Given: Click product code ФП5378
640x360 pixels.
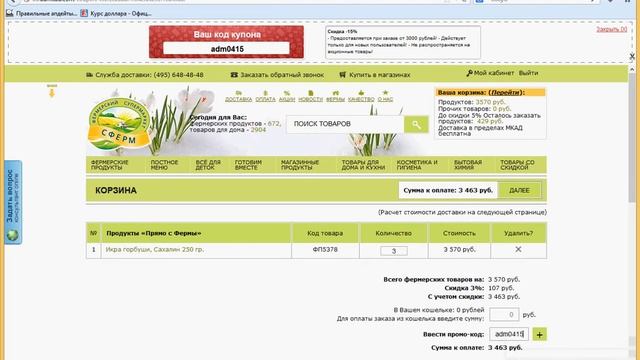Looking at the screenshot, I should tap(325, 249).
